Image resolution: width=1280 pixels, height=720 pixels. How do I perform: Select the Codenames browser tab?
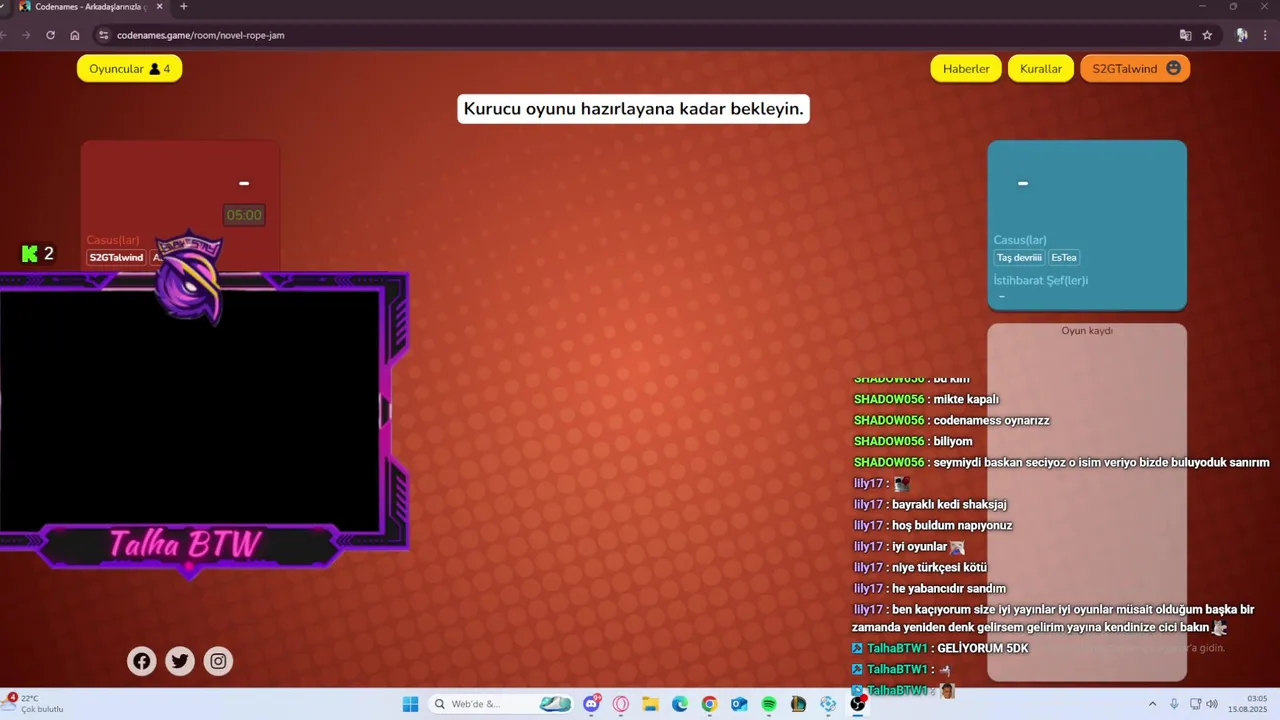tap(90, 7)
